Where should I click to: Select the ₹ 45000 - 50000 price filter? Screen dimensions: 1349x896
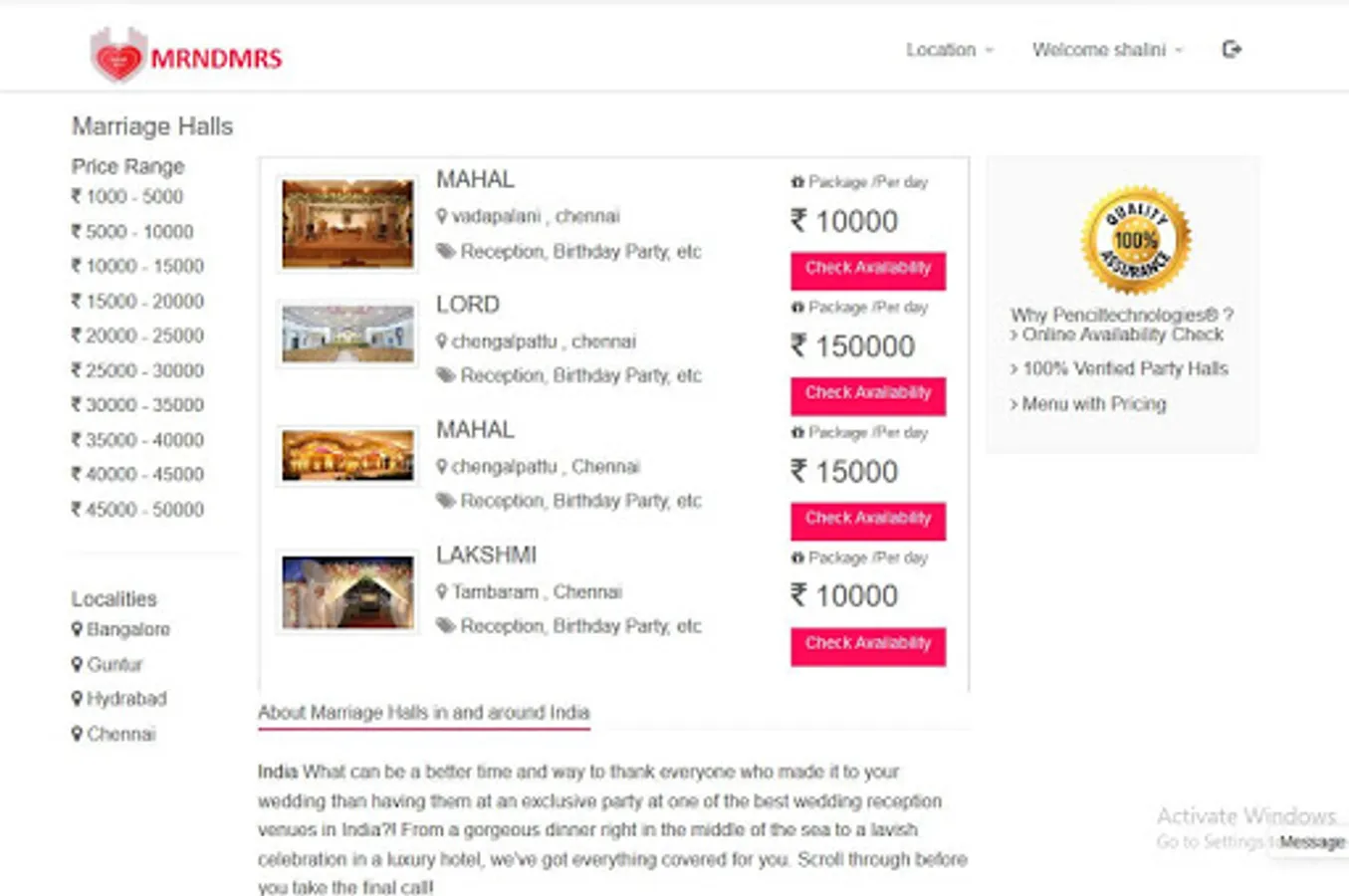point(137,510)
